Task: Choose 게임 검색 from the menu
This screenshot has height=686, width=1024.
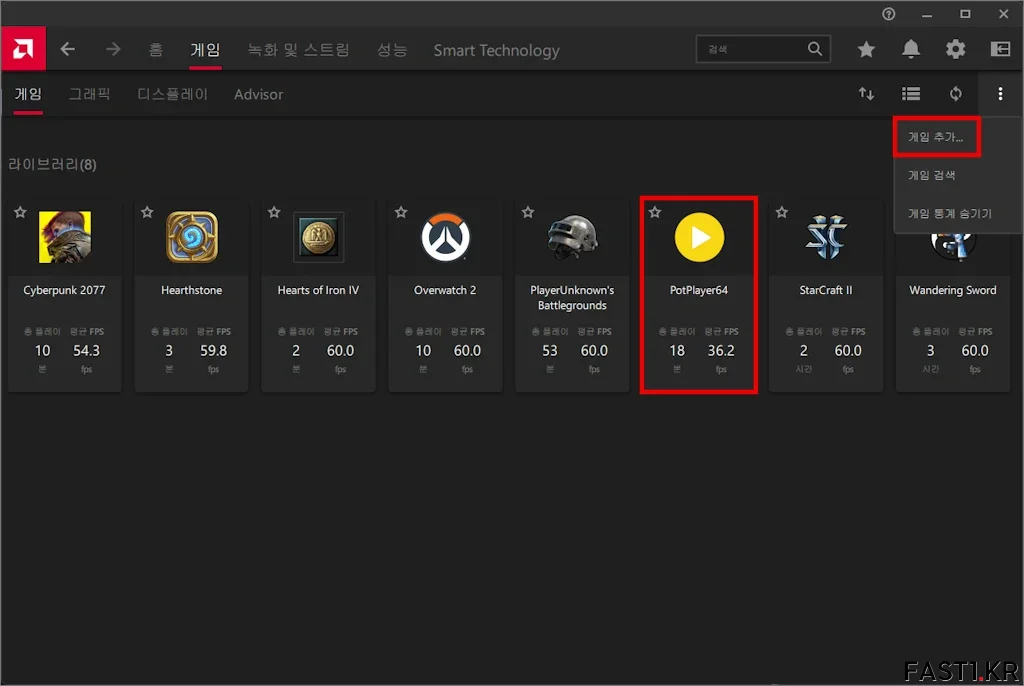Action: click(x=931, y=175)
